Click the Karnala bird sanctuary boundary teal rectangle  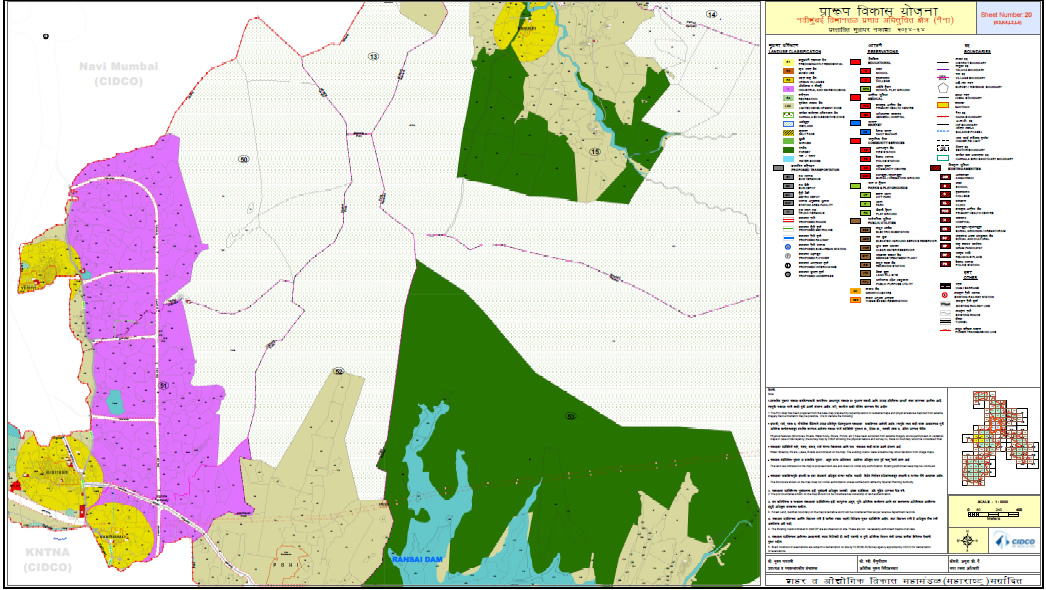[943, 158]
